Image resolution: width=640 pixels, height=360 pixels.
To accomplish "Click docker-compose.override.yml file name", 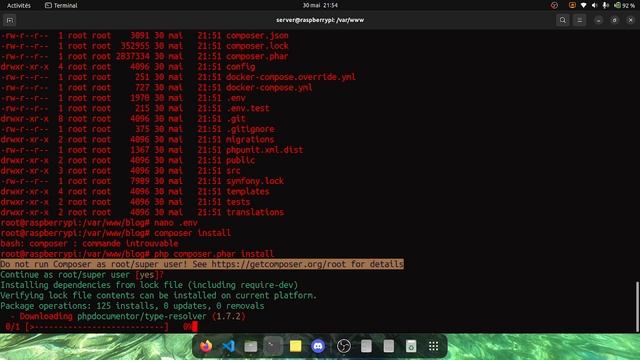I will point(291,77).
